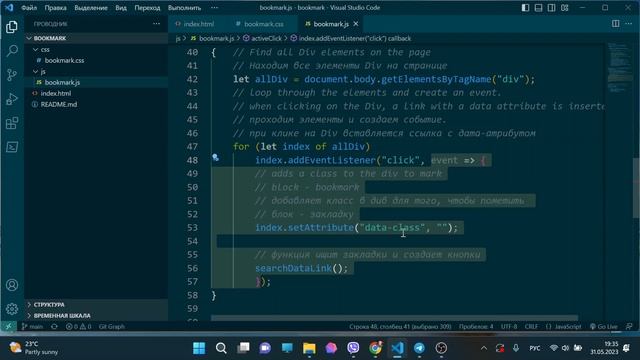Click the js breadcrumb segment
640x360 pixels.
coord(178,38)
